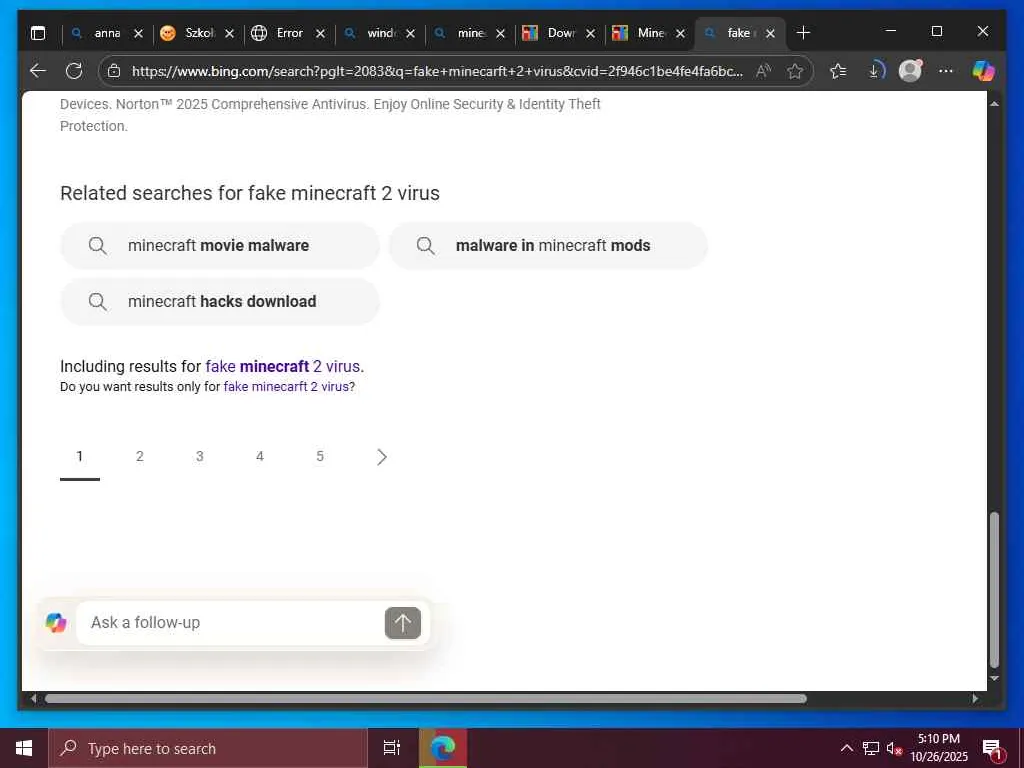The width and height of the screenshot is (1024, 768).
Task: Submit follow-up with the arrow button
Action: [x=403, y=623]
